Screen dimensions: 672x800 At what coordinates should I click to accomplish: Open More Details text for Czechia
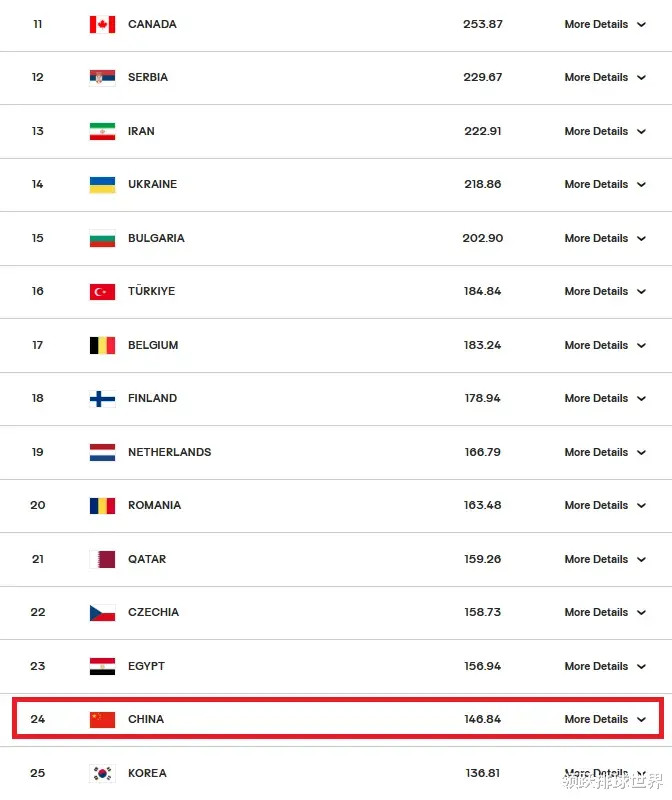[596, 612]
